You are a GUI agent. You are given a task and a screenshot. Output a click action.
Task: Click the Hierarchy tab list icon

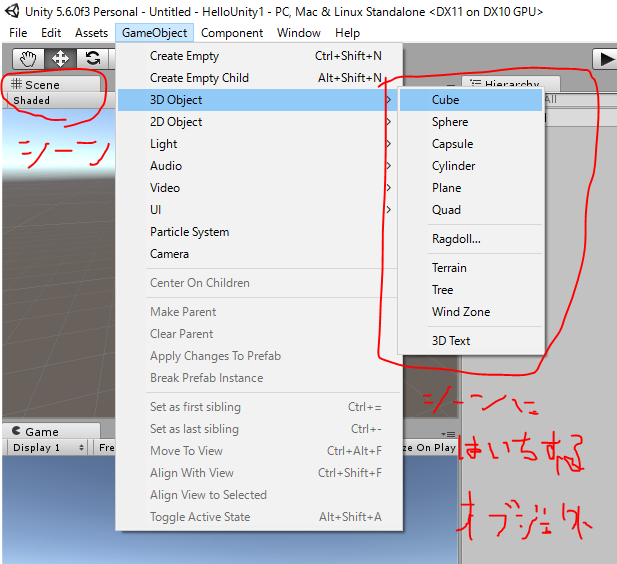pyautogui.click(x=476, y=83)
